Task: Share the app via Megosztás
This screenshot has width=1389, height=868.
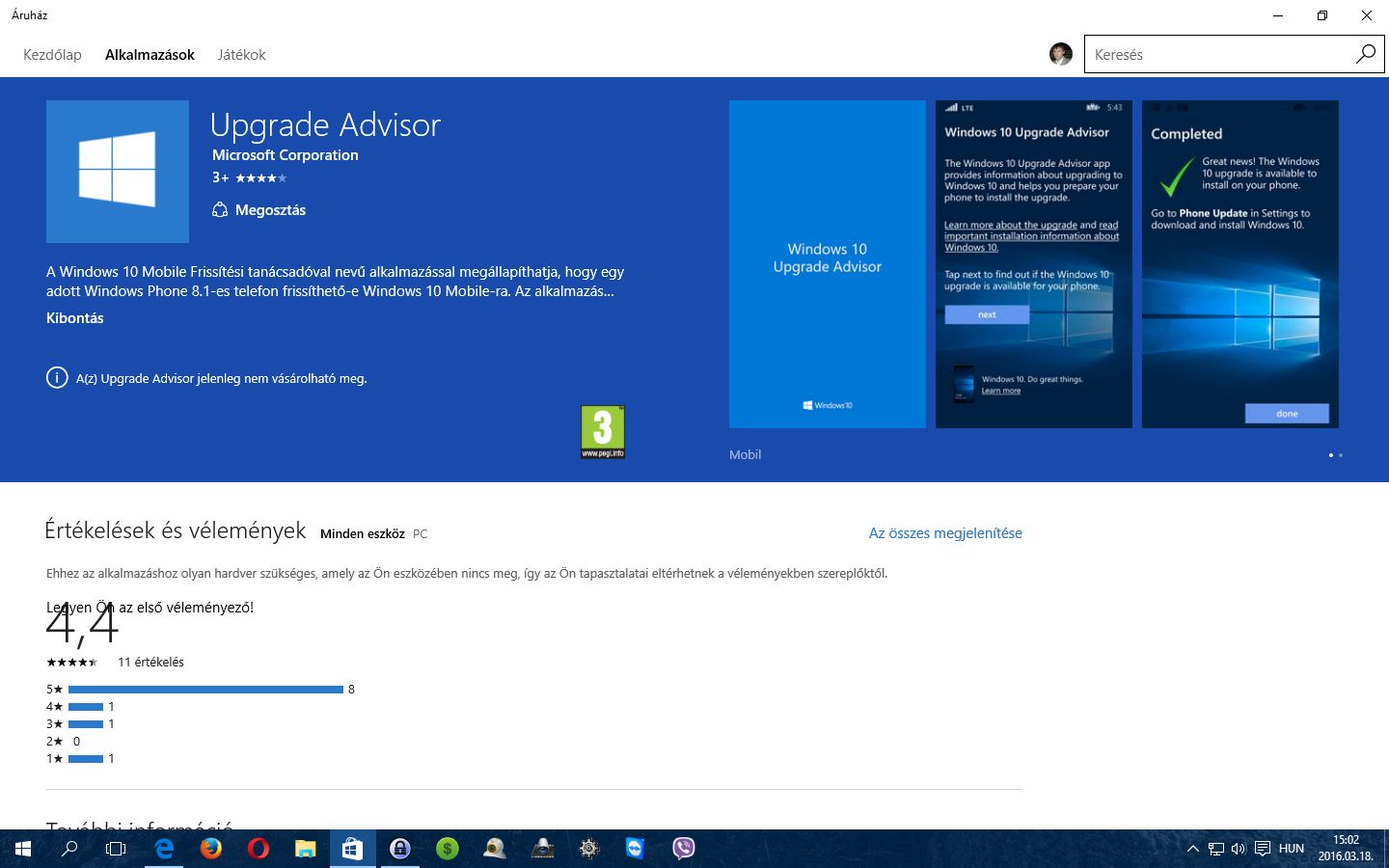Action: tap(259, 210)
